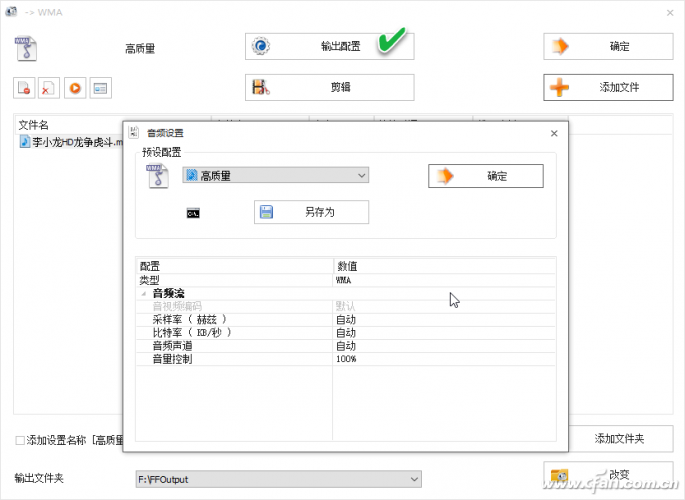Viewport: 685px width, 500px height.
Task: Click the remove file toolbar icon
Action: pos(24,88)
